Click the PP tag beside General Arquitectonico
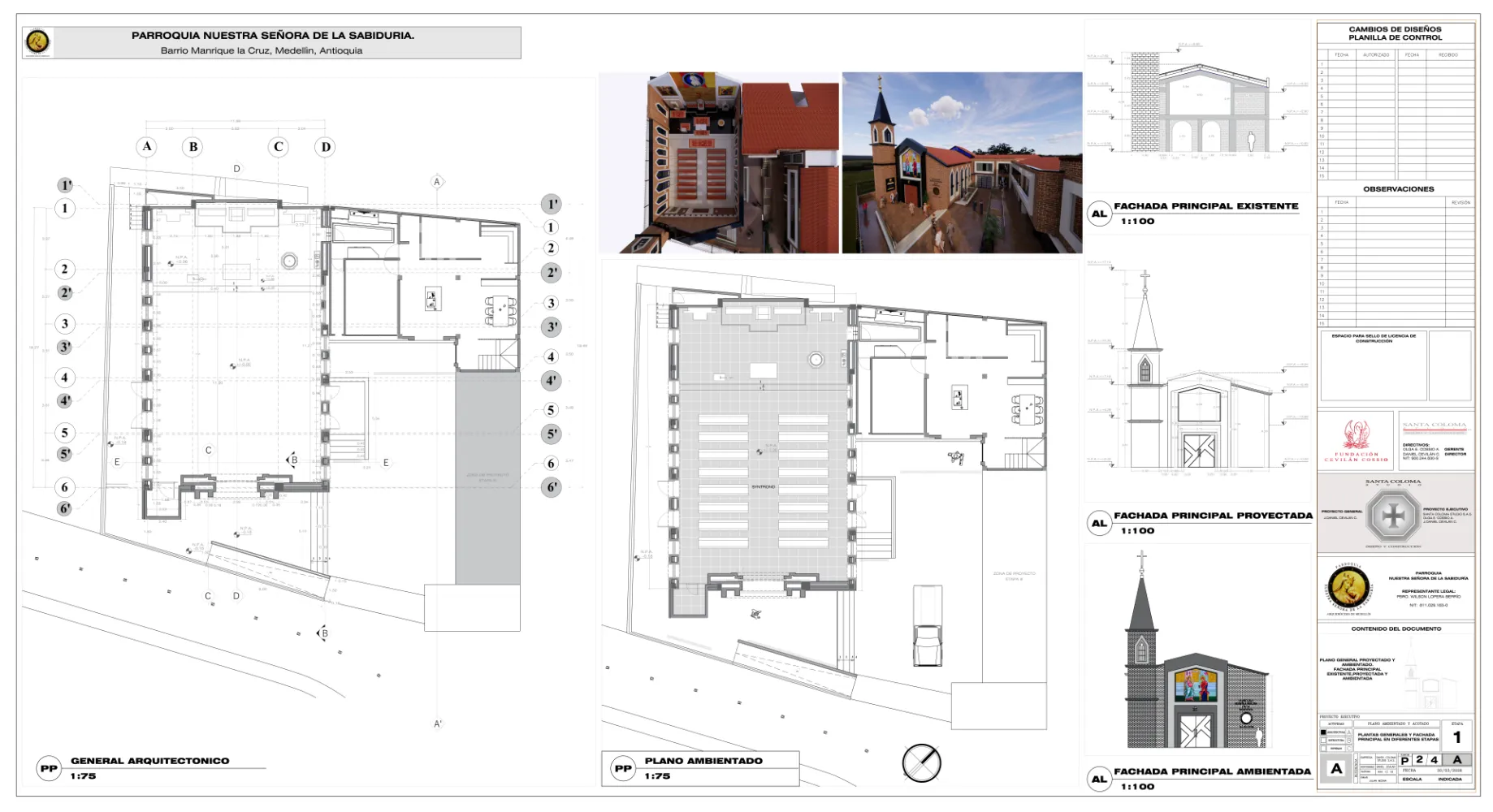 [49, 769]
